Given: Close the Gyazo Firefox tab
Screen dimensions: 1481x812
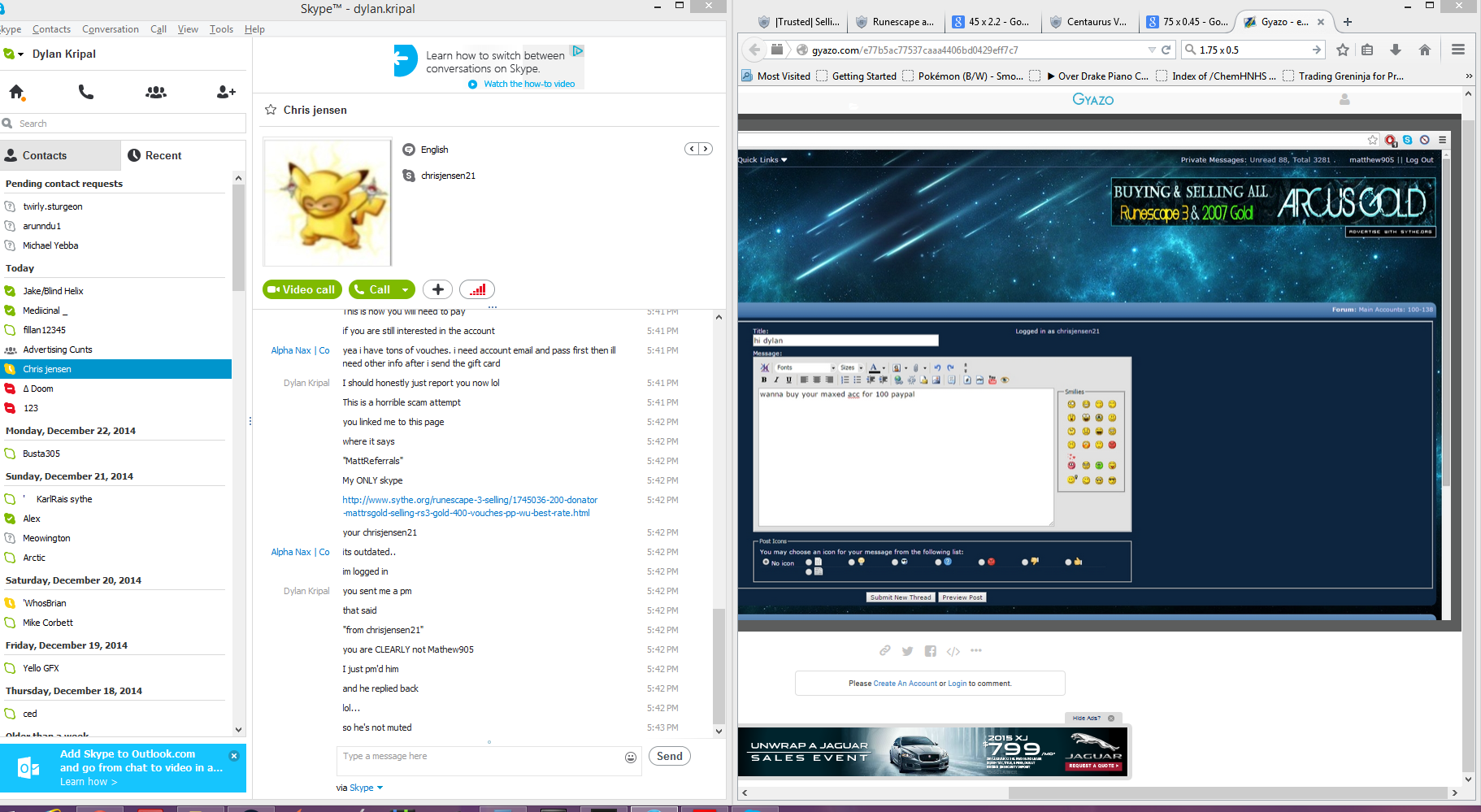Looking at the screenshot, I should tap(1321, 22).
